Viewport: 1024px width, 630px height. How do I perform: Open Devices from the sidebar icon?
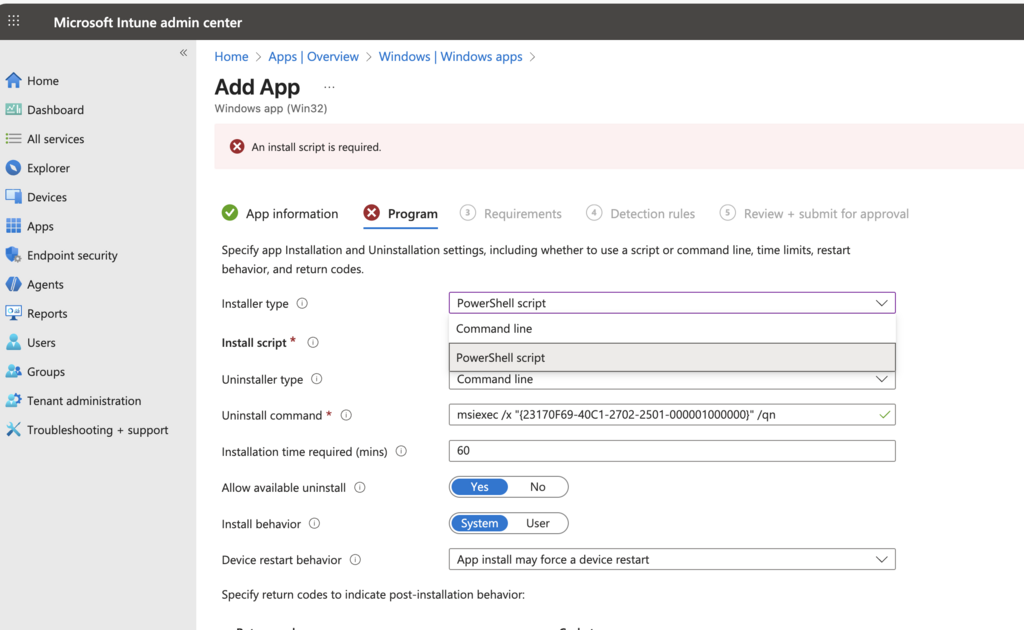[x=13, y=197]
